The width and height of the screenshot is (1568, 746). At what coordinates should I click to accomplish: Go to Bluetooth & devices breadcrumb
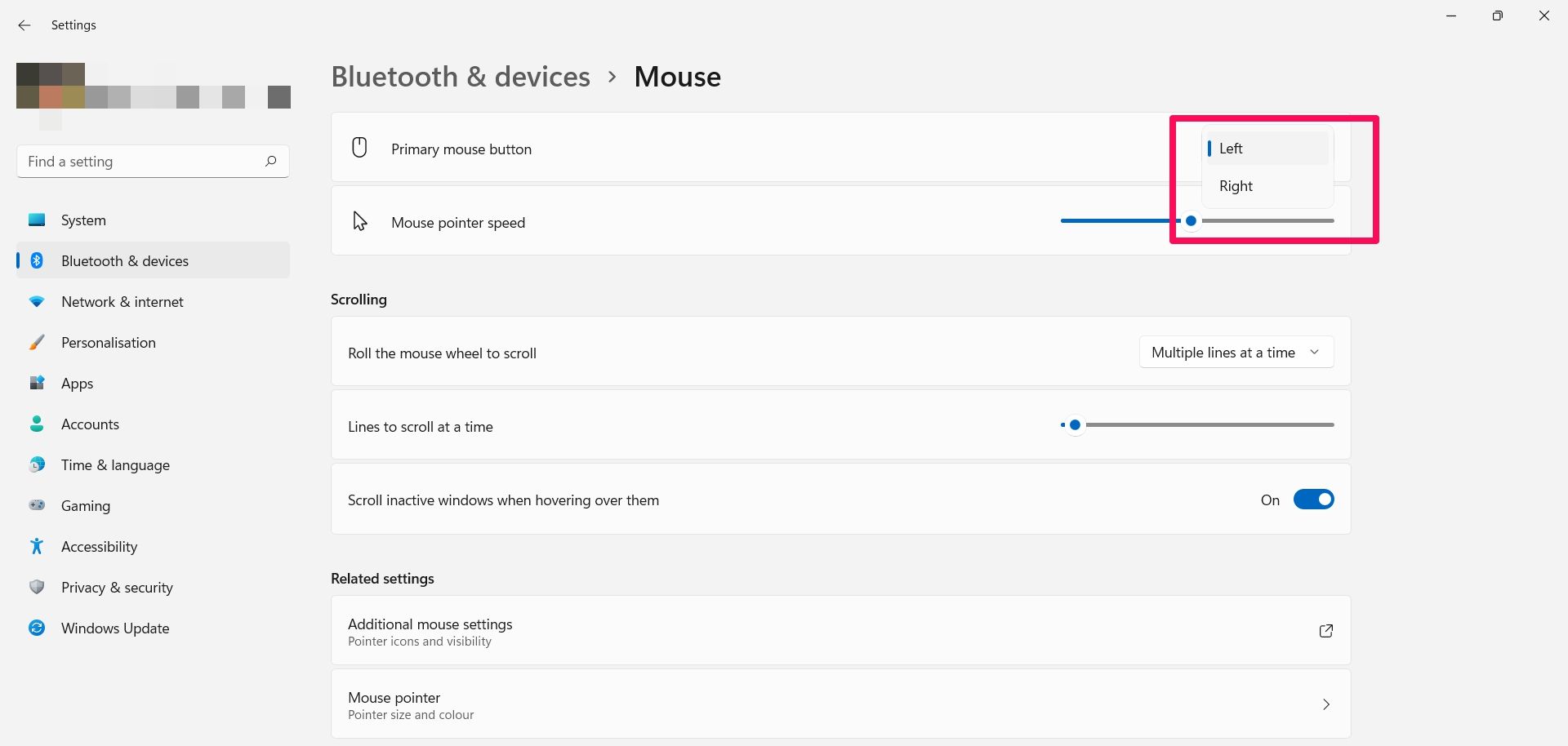coord(460,77)
